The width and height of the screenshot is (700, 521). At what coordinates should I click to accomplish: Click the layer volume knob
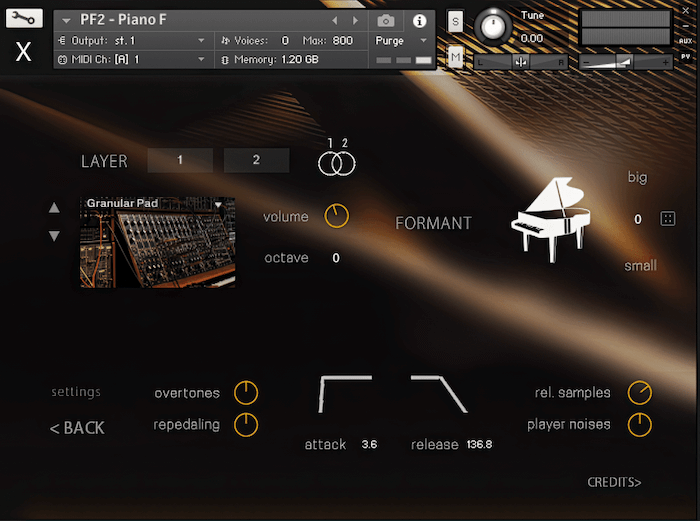click(x=337, y=216)
